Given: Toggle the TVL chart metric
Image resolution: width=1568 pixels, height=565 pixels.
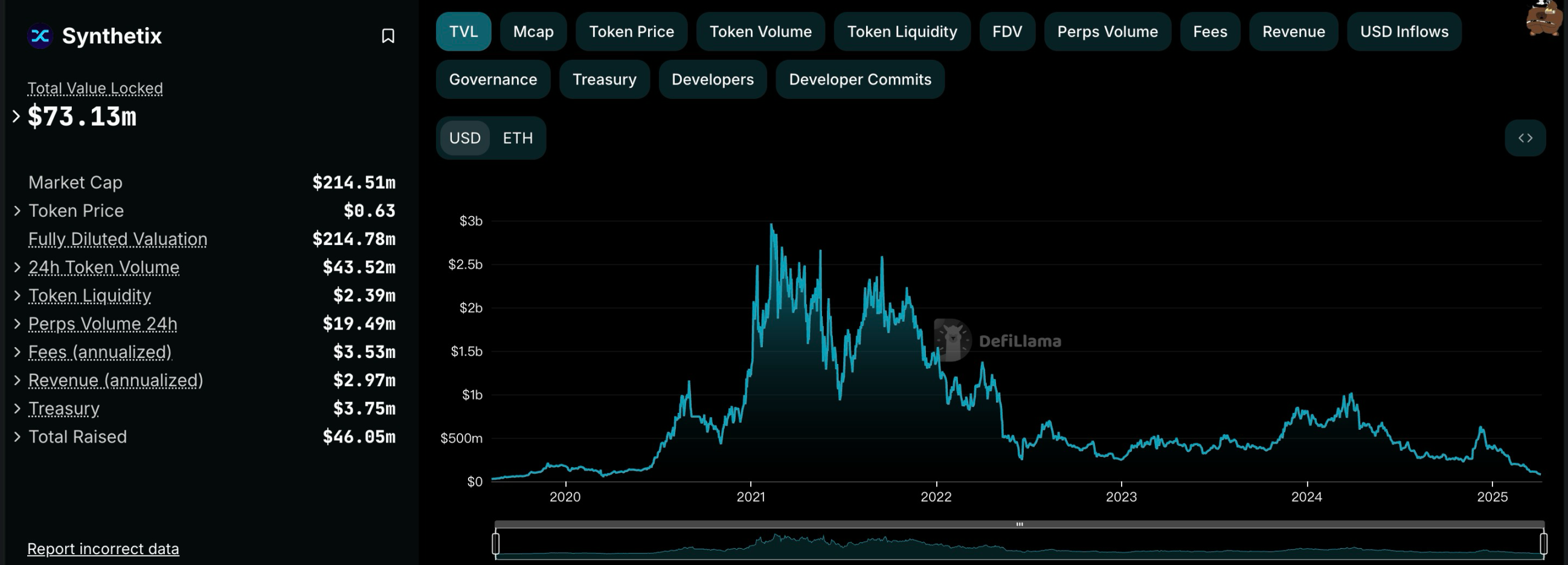Looking at the screenshot, I should (463, 31).
